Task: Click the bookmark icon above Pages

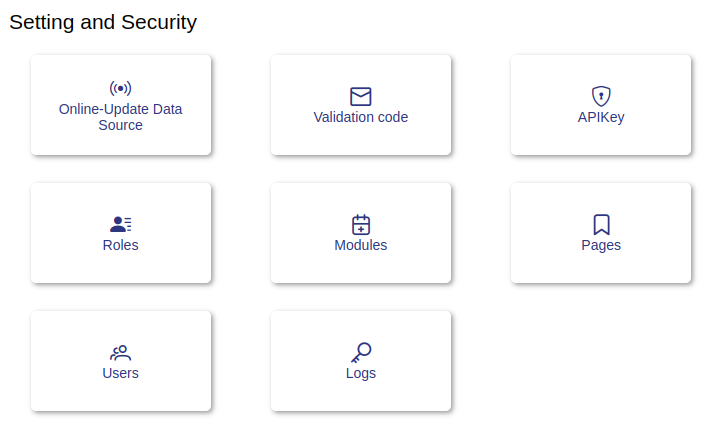Action: click(601, 224)
